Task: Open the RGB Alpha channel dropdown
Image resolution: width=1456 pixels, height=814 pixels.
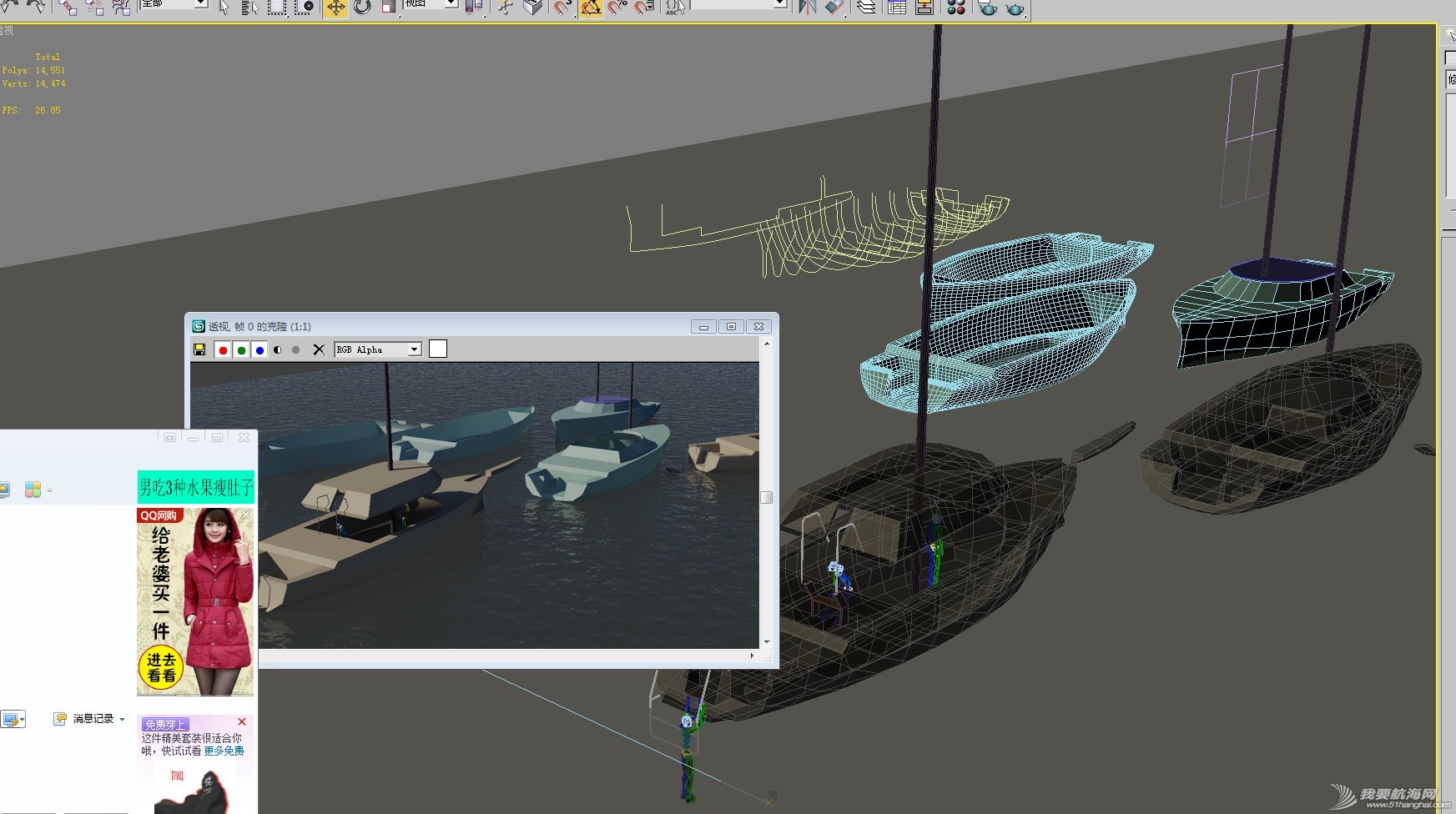Action: click(x=378, y=349)
